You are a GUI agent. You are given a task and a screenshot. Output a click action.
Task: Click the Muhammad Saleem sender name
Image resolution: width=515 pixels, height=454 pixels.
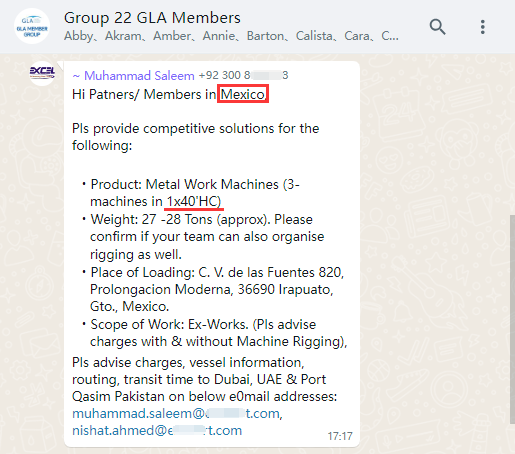click(139, 76)
